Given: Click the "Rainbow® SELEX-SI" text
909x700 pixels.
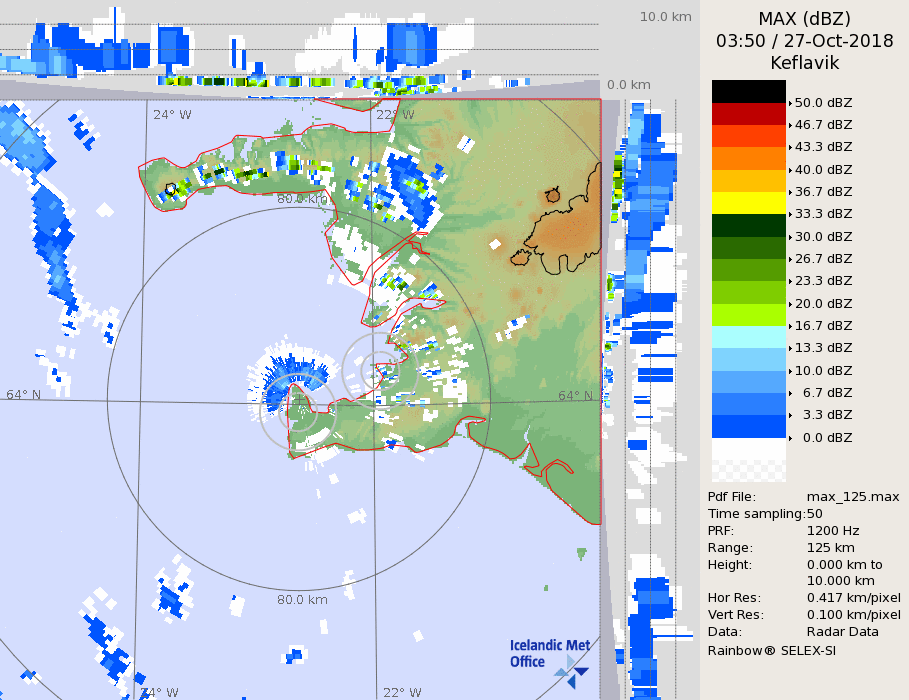Looking at the screenshot, I should tap(771, 650).
